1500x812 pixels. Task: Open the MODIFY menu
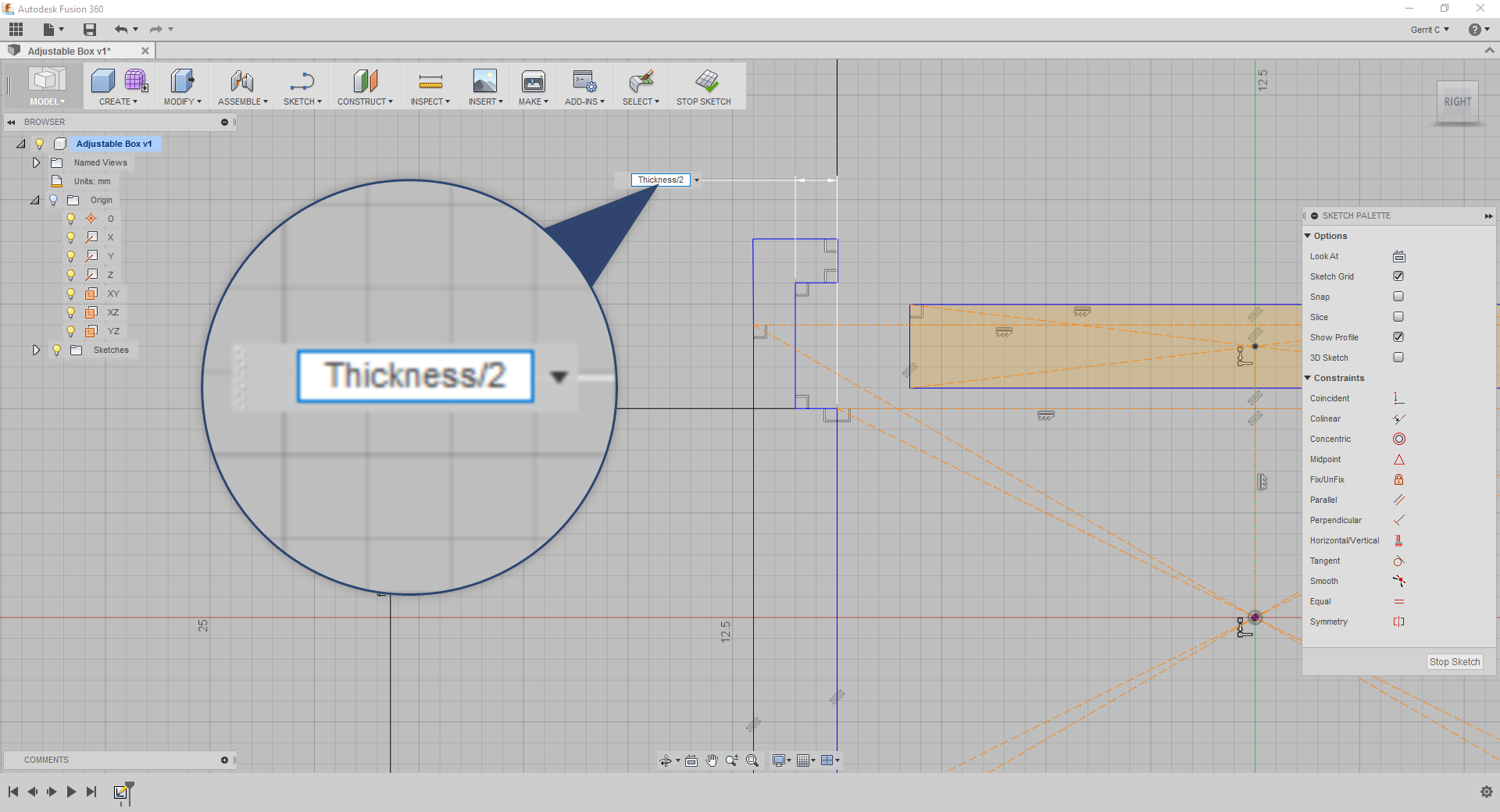pos(182,101)
